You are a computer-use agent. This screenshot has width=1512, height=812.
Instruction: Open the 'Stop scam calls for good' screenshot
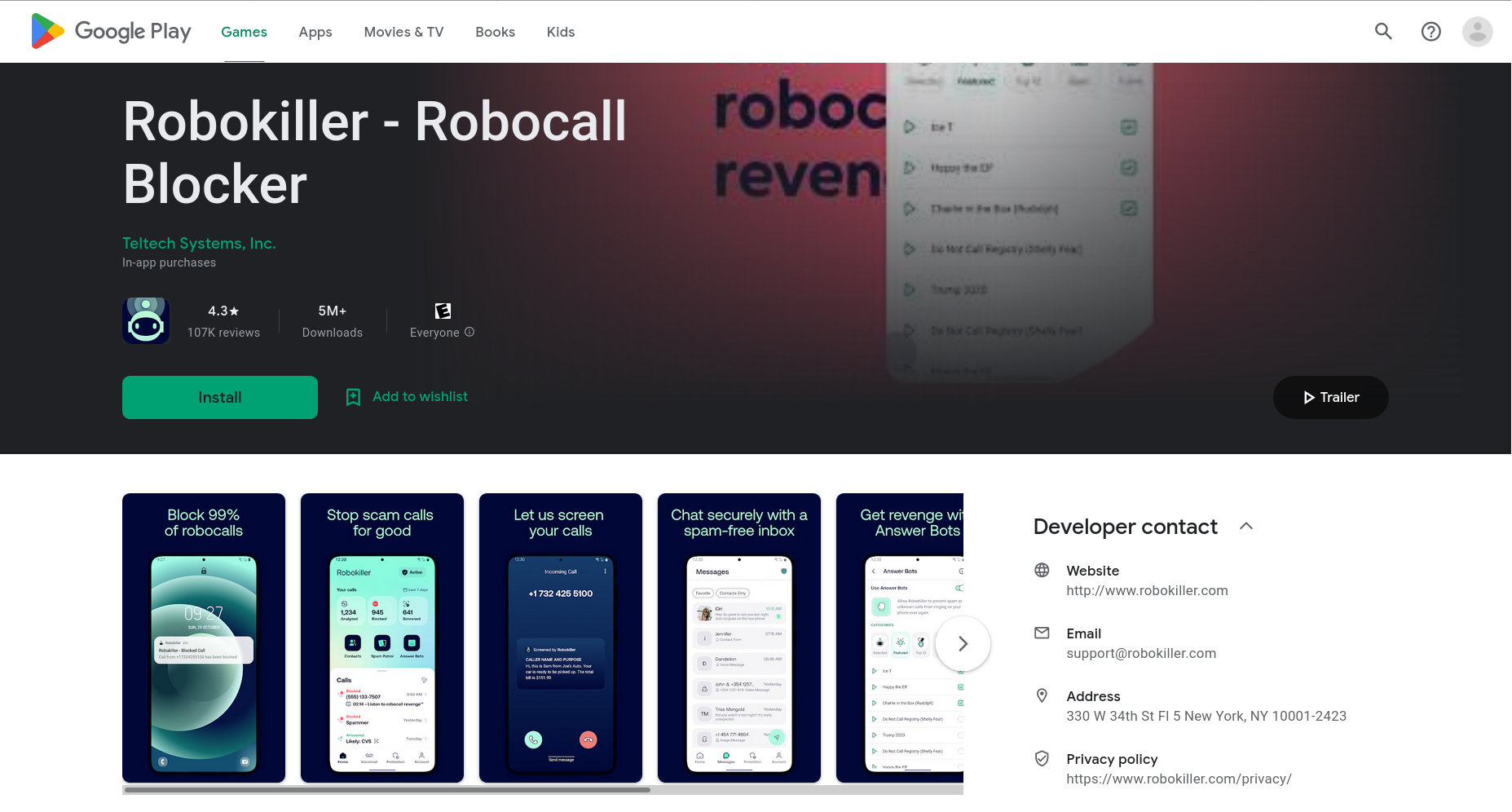pyautogui.click(x=382, y=638)
